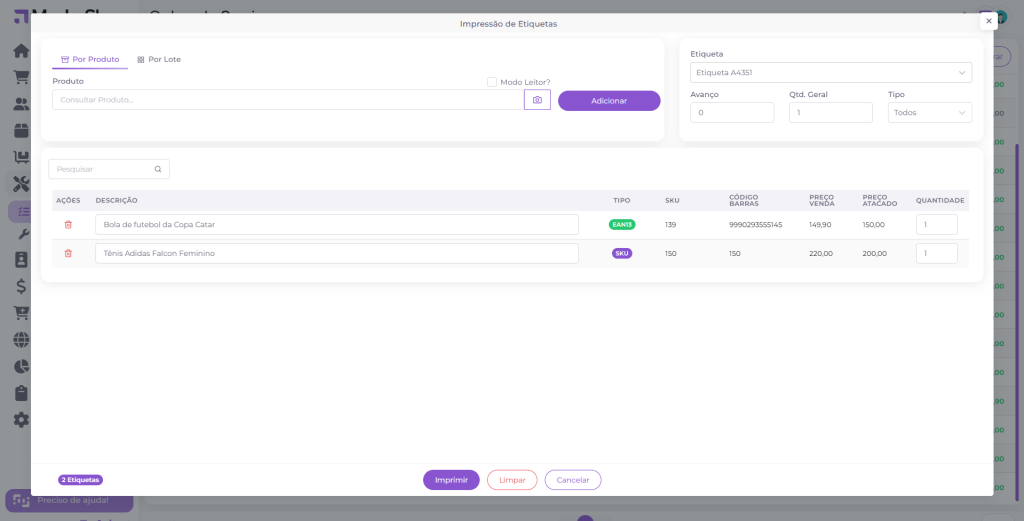Open the globe icon in sidebar

click(x=20, y=340)
